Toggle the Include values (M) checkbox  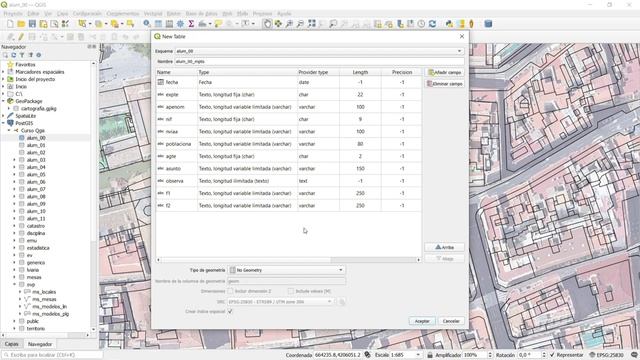click(x=291, y=291)
